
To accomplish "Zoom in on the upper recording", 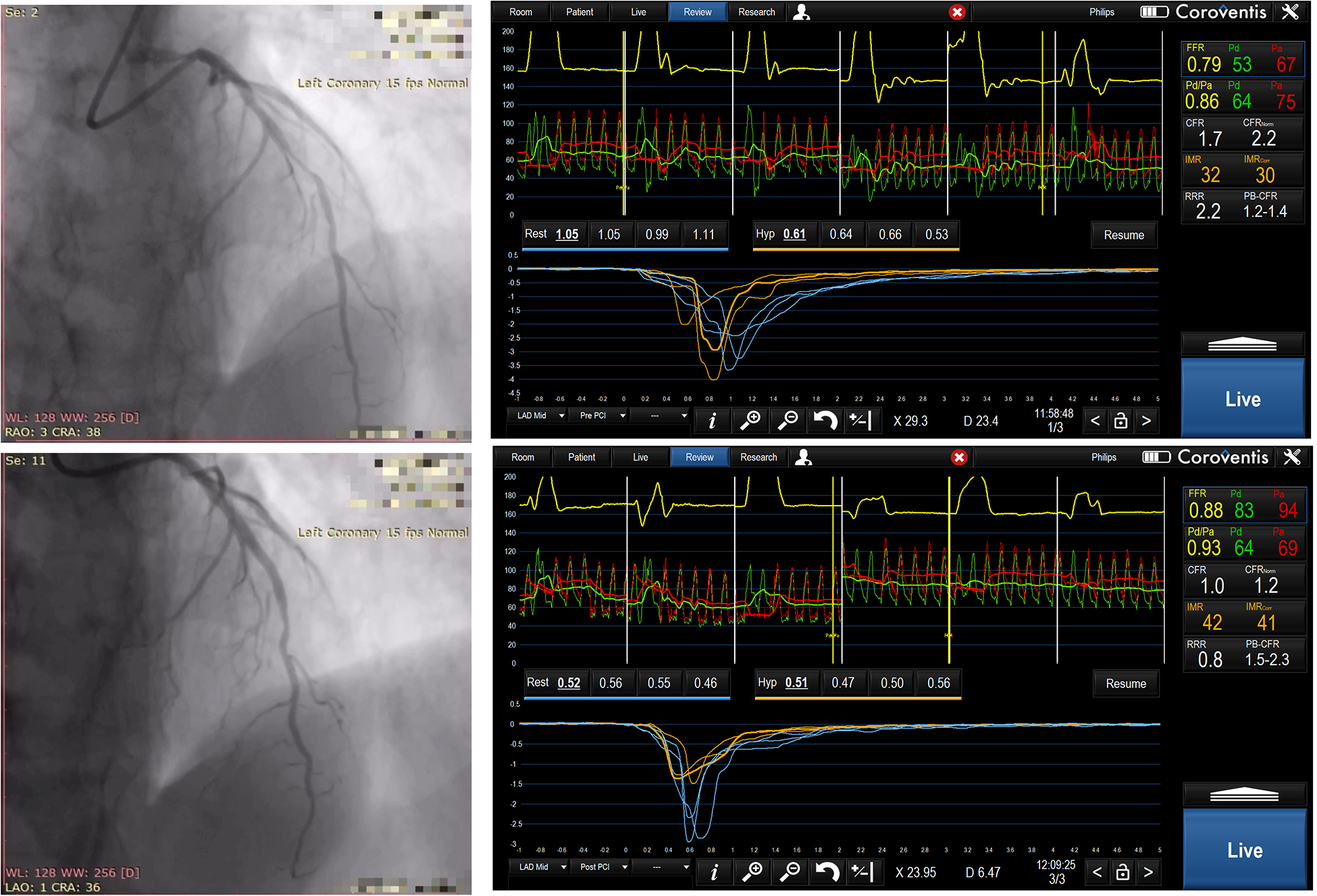I will point(750,421).
